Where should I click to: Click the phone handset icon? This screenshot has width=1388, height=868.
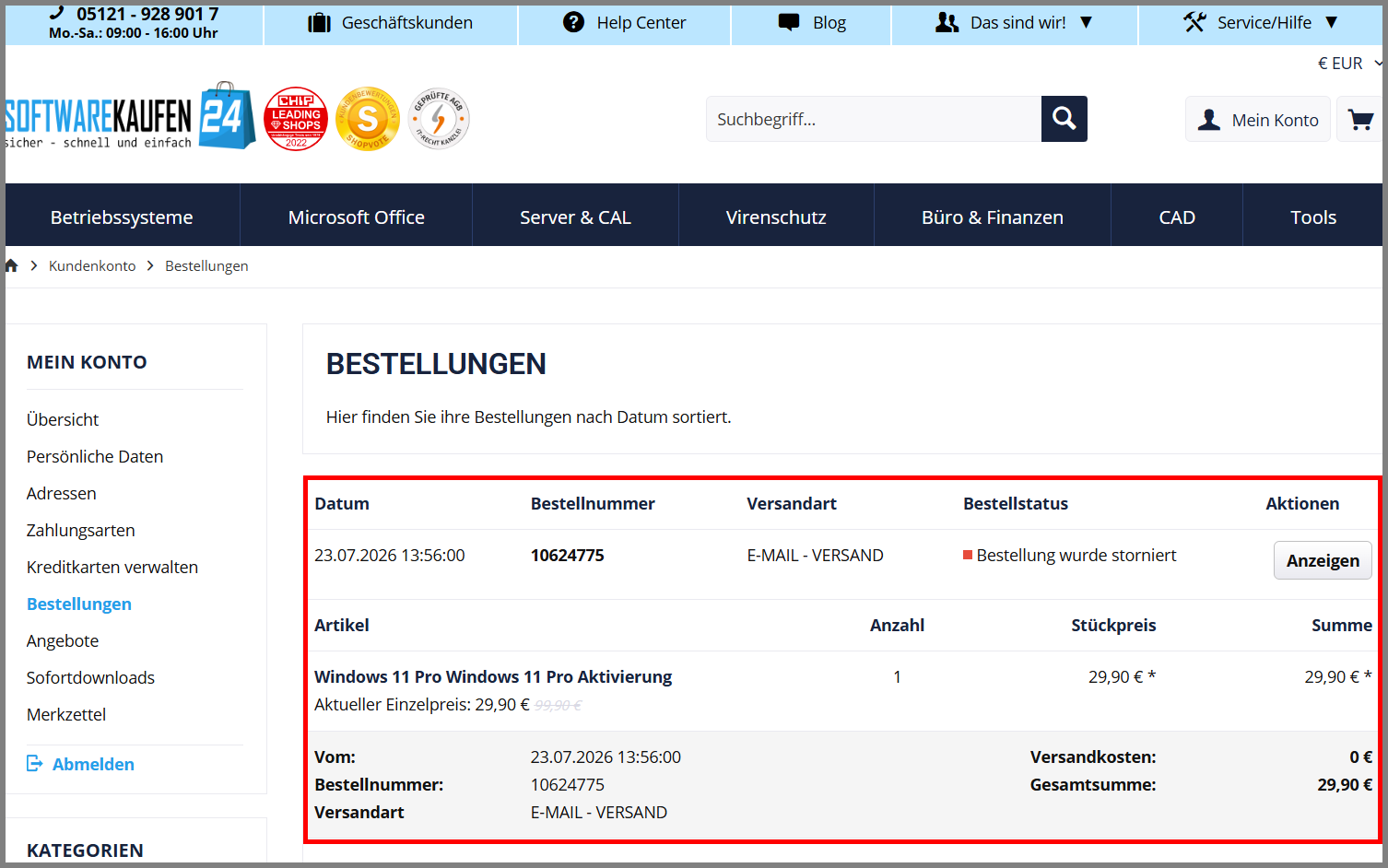tap(57, 12)
